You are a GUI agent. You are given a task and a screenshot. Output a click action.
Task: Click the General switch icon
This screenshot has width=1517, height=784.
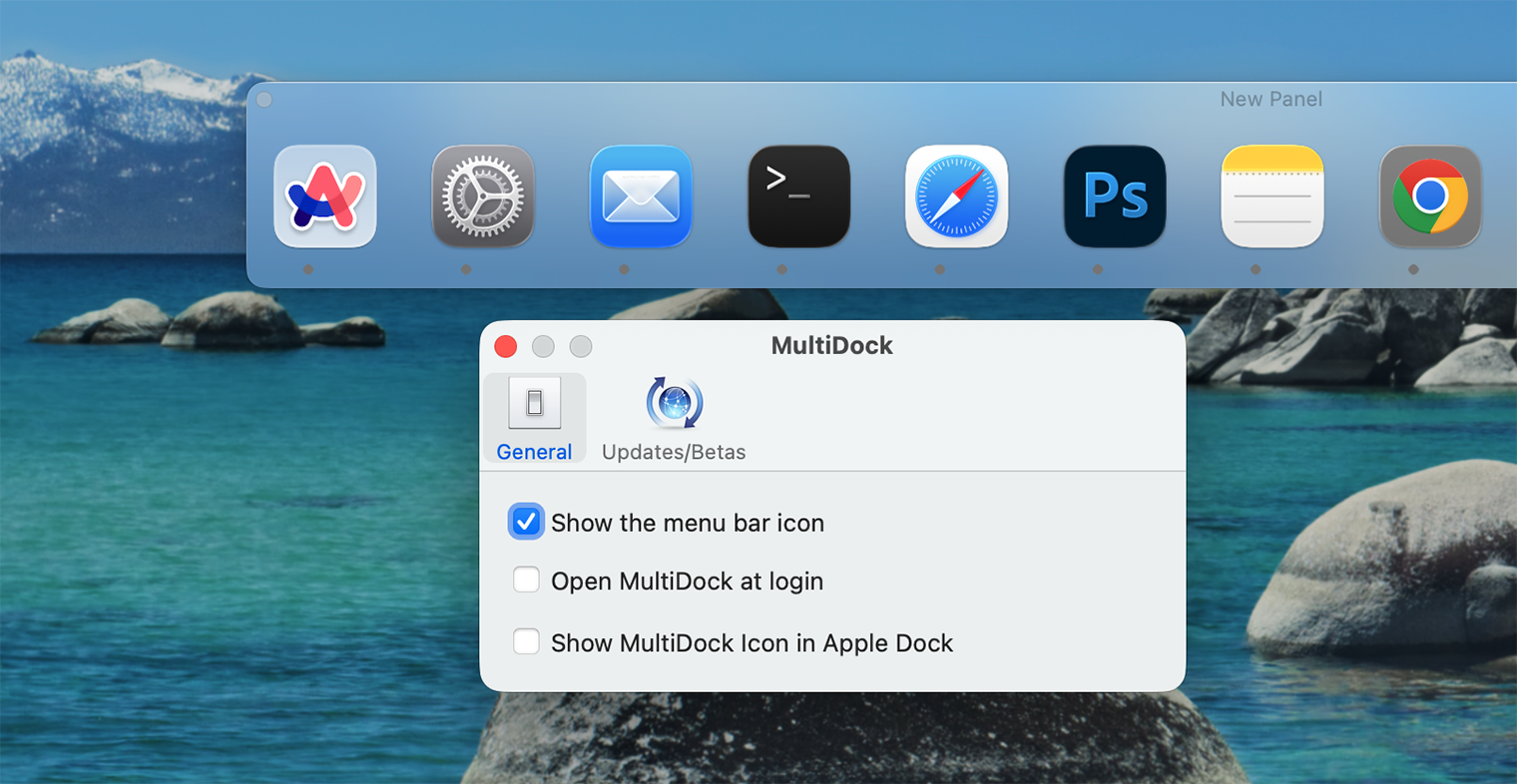pyautogui.click(x=534, y=403)
